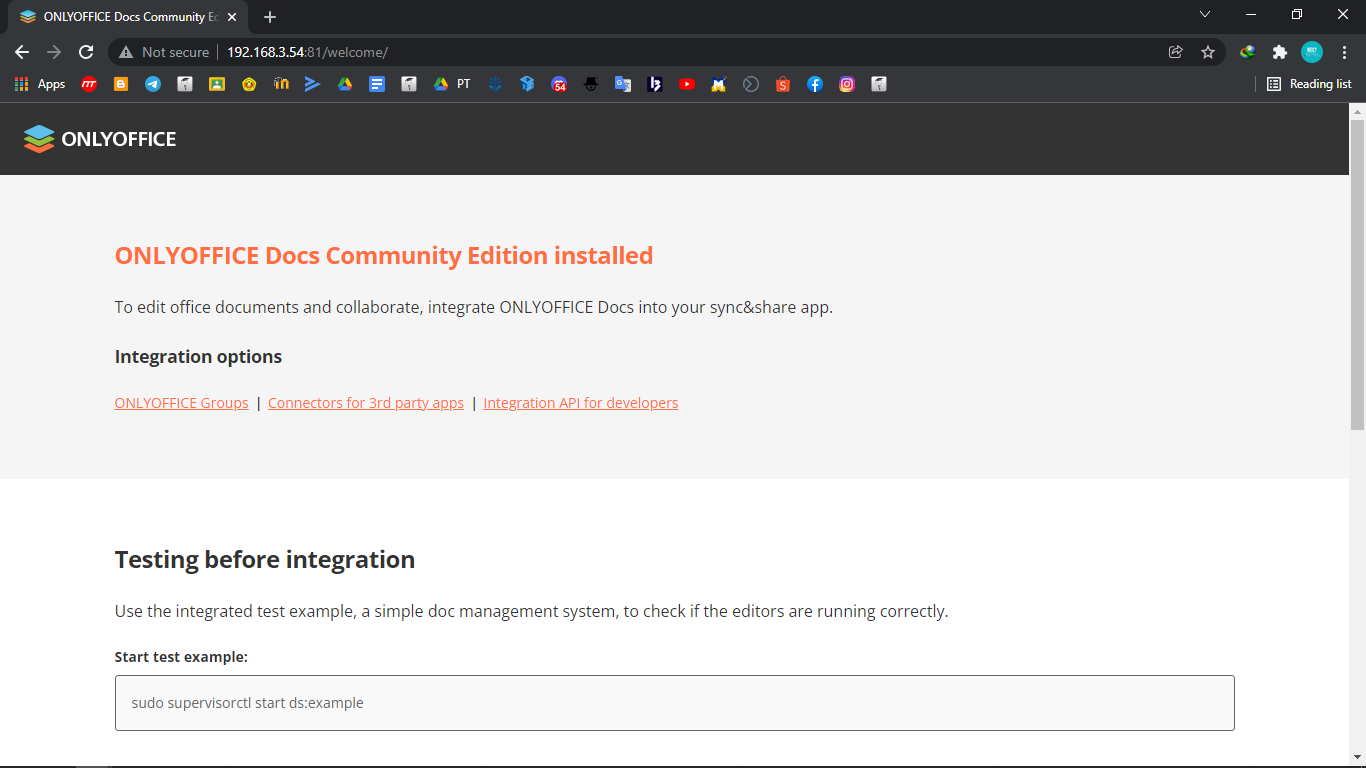Open a new tab with the plus button
Viewport: 1366px width, 768px height.
coord(270,17)
